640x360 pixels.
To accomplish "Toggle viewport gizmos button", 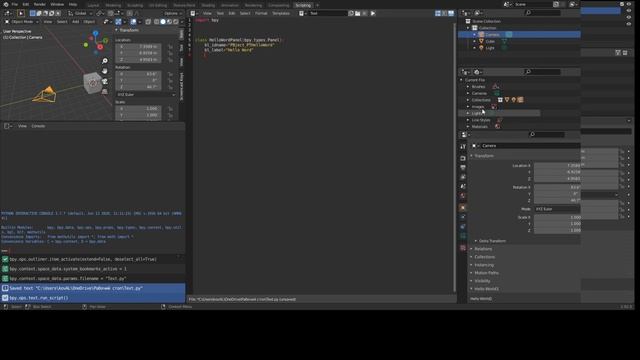I will pyautogui.click(x=119, y=22).
